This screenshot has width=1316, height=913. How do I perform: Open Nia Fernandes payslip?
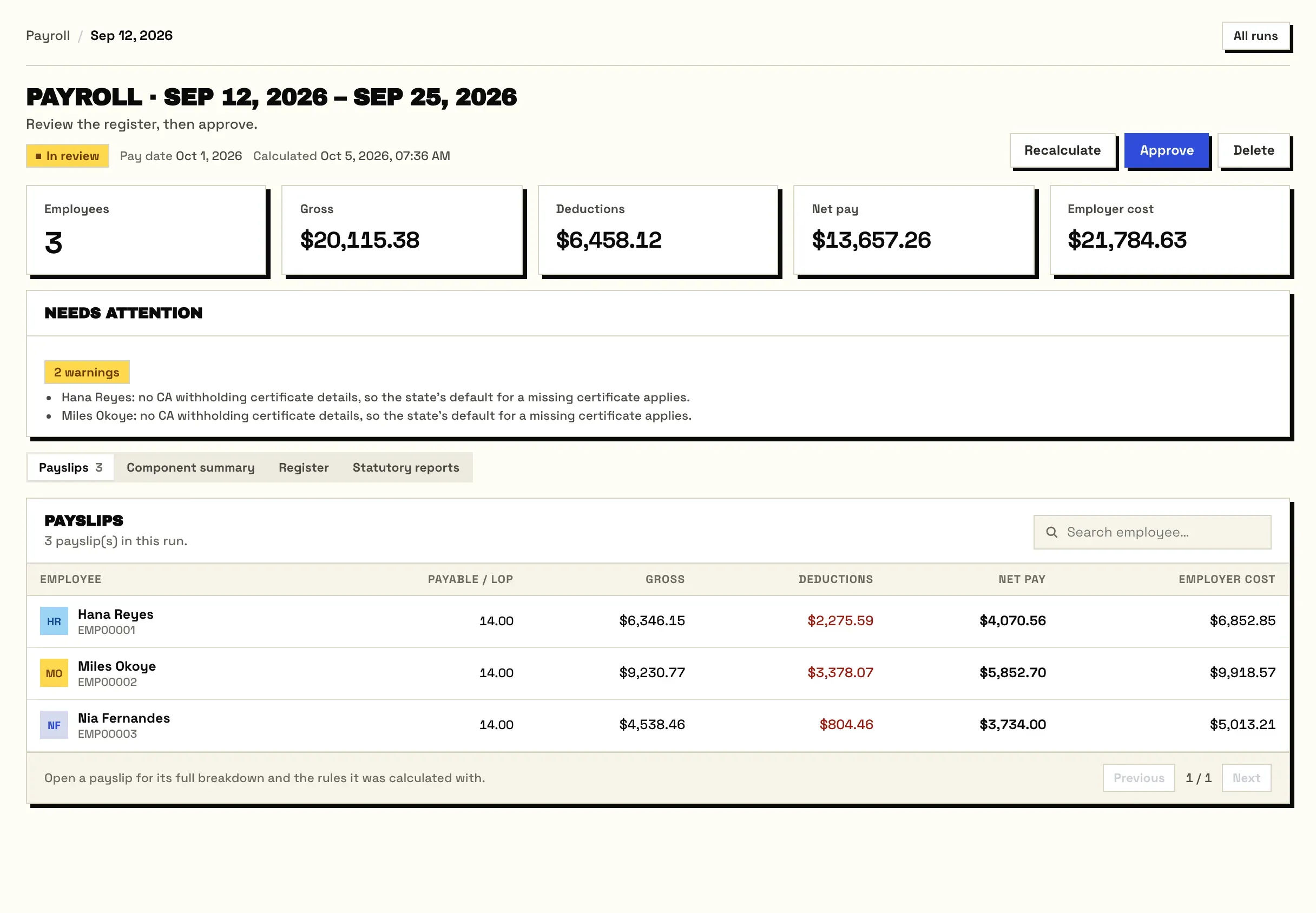tap(658, 726)
